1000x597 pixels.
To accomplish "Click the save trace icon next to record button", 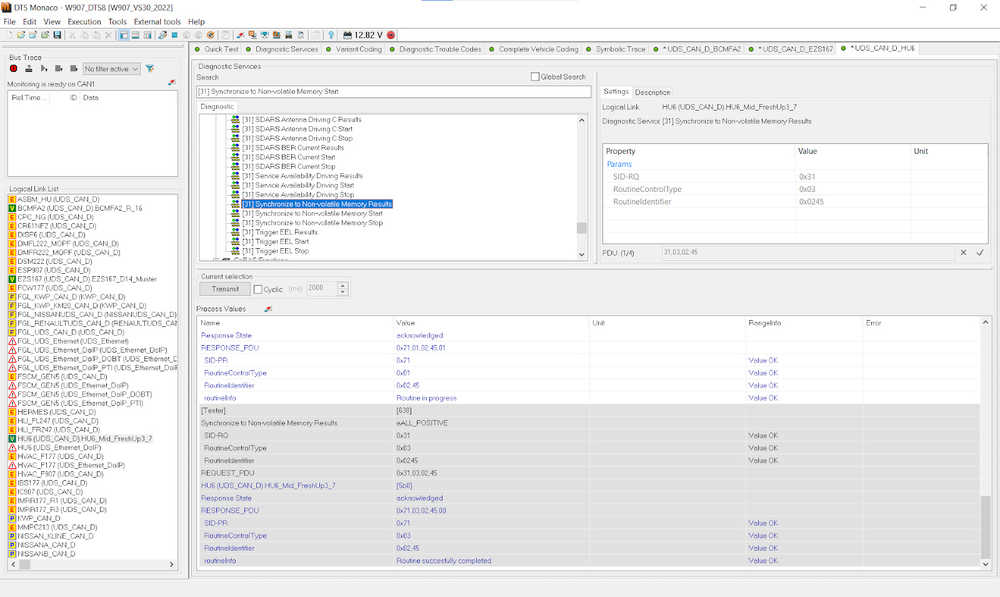I will [x=29, y=68].
